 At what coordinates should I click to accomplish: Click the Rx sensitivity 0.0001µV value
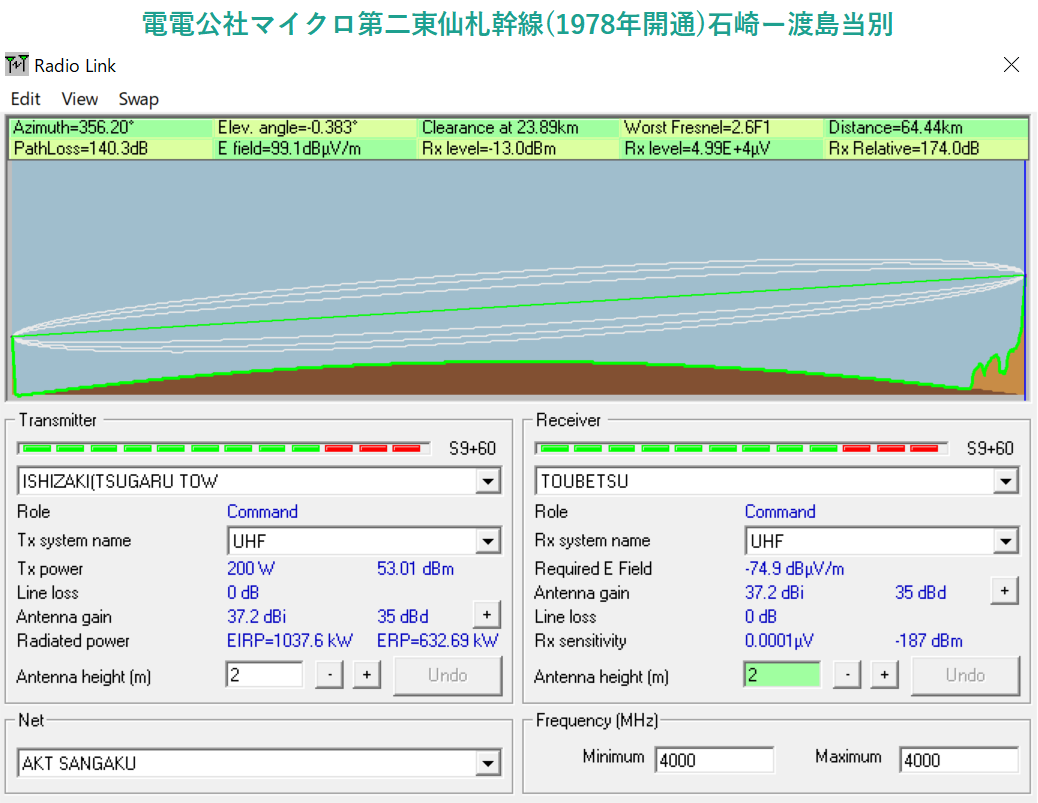pyautogui.click(x=779, y=641)
